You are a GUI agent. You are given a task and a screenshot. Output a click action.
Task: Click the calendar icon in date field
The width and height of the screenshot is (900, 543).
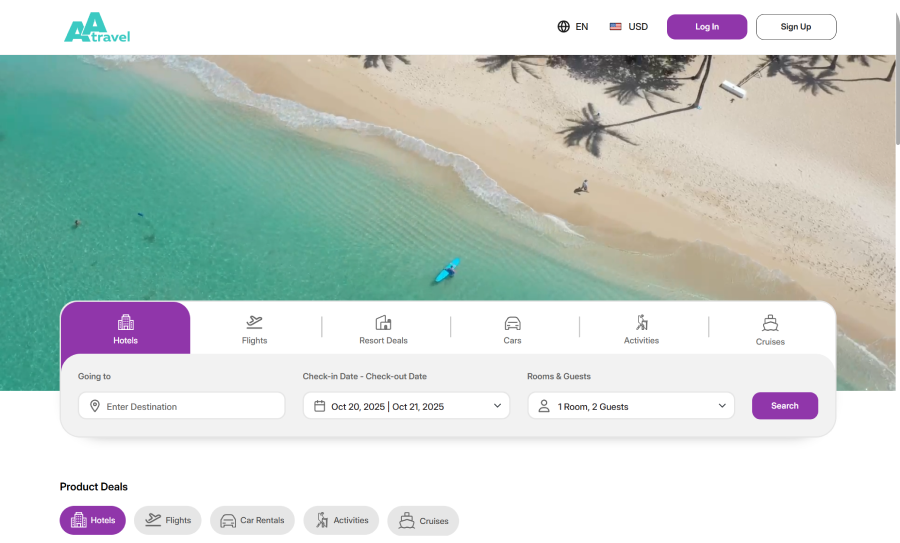tap(320, 406)
